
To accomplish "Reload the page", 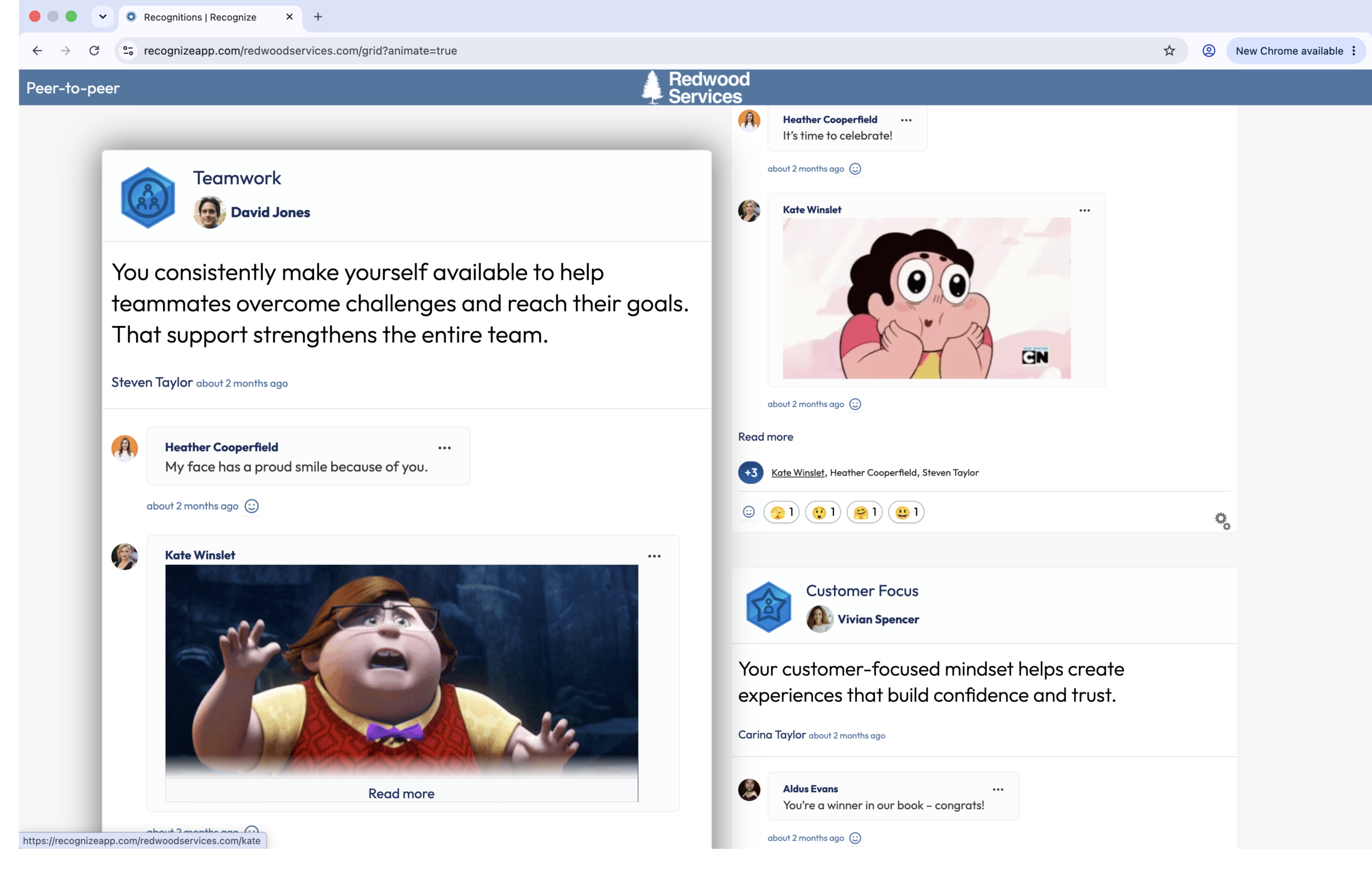I will coord(94,51).
